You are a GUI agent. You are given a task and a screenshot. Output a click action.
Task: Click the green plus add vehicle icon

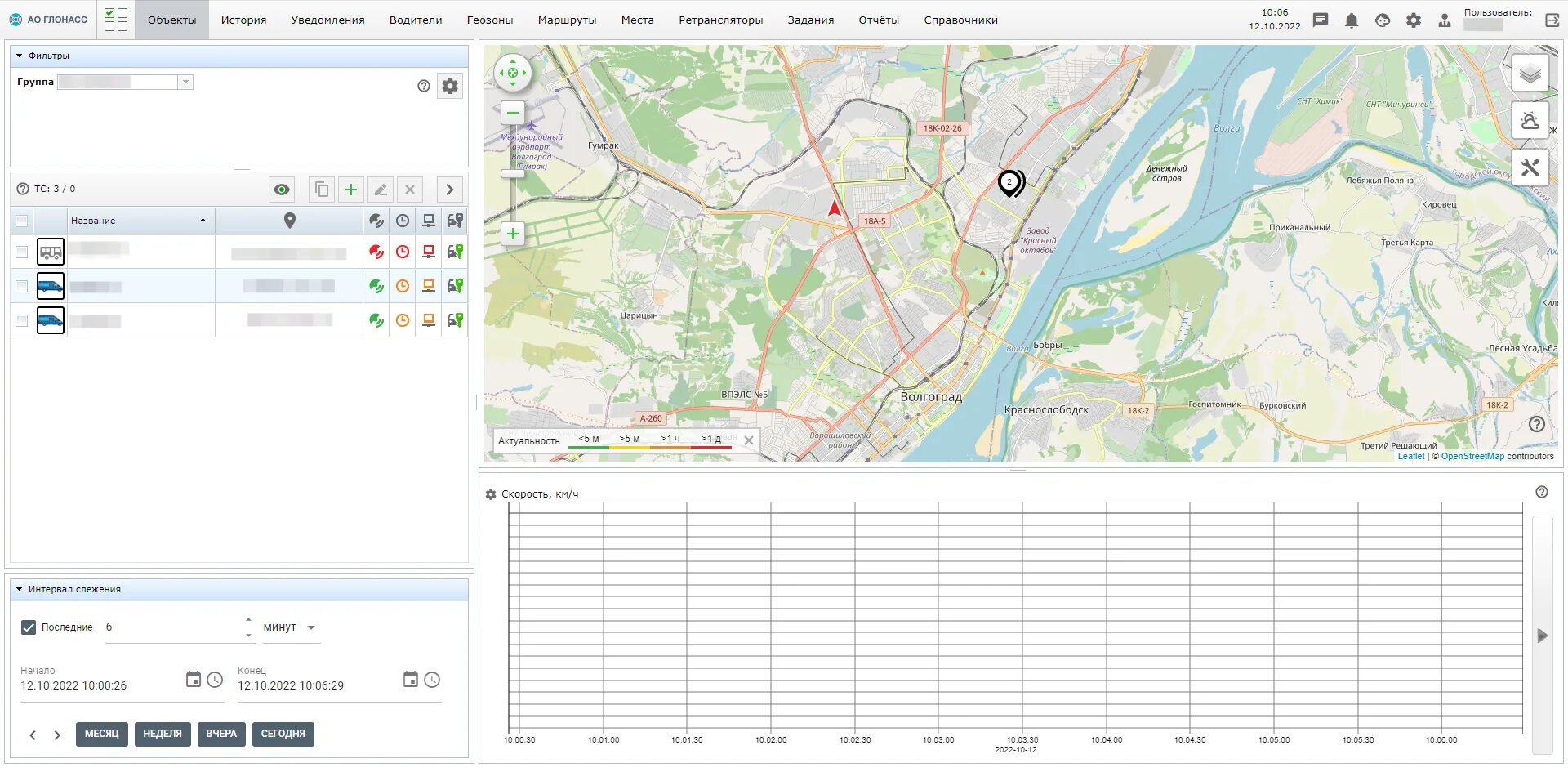[x=350, y=190]
